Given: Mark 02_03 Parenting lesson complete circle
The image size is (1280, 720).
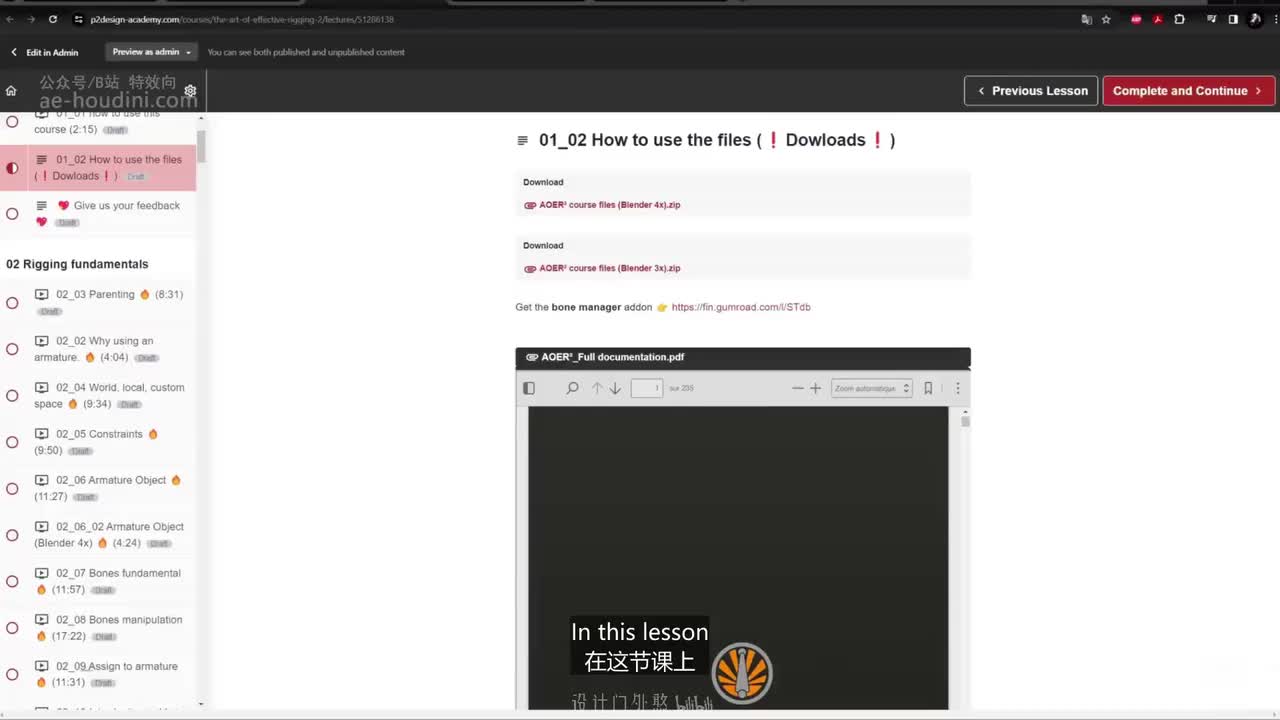Looking at the screenshot, I should pos(12,303).
